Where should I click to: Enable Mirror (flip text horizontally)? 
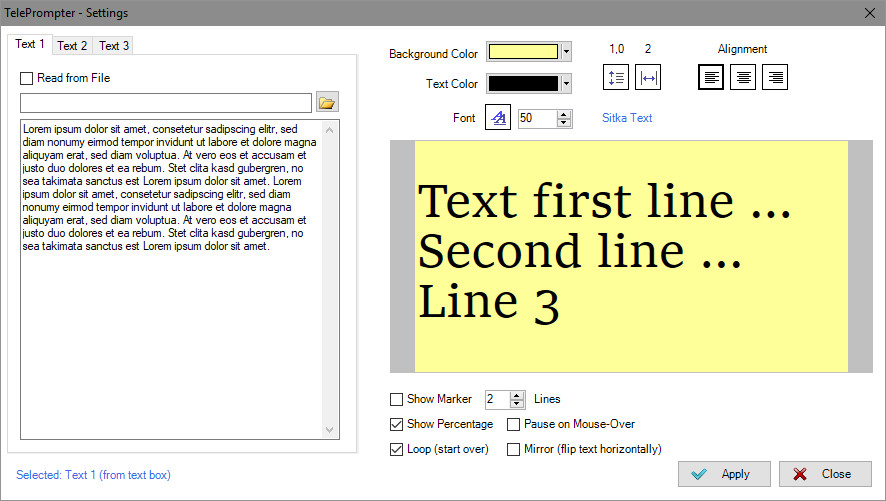pos(513,450)
